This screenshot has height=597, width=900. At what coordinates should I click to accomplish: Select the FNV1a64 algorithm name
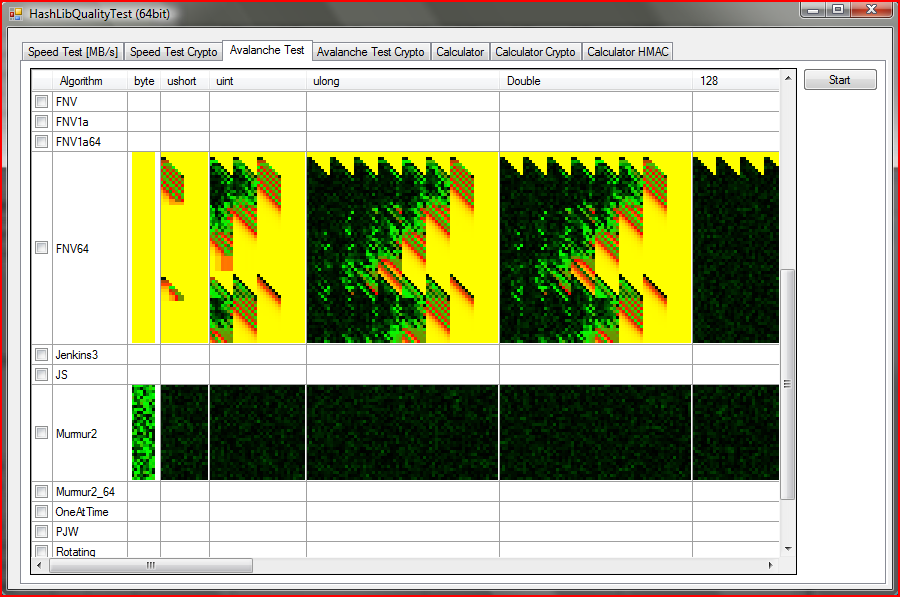[x=78, y=142]
